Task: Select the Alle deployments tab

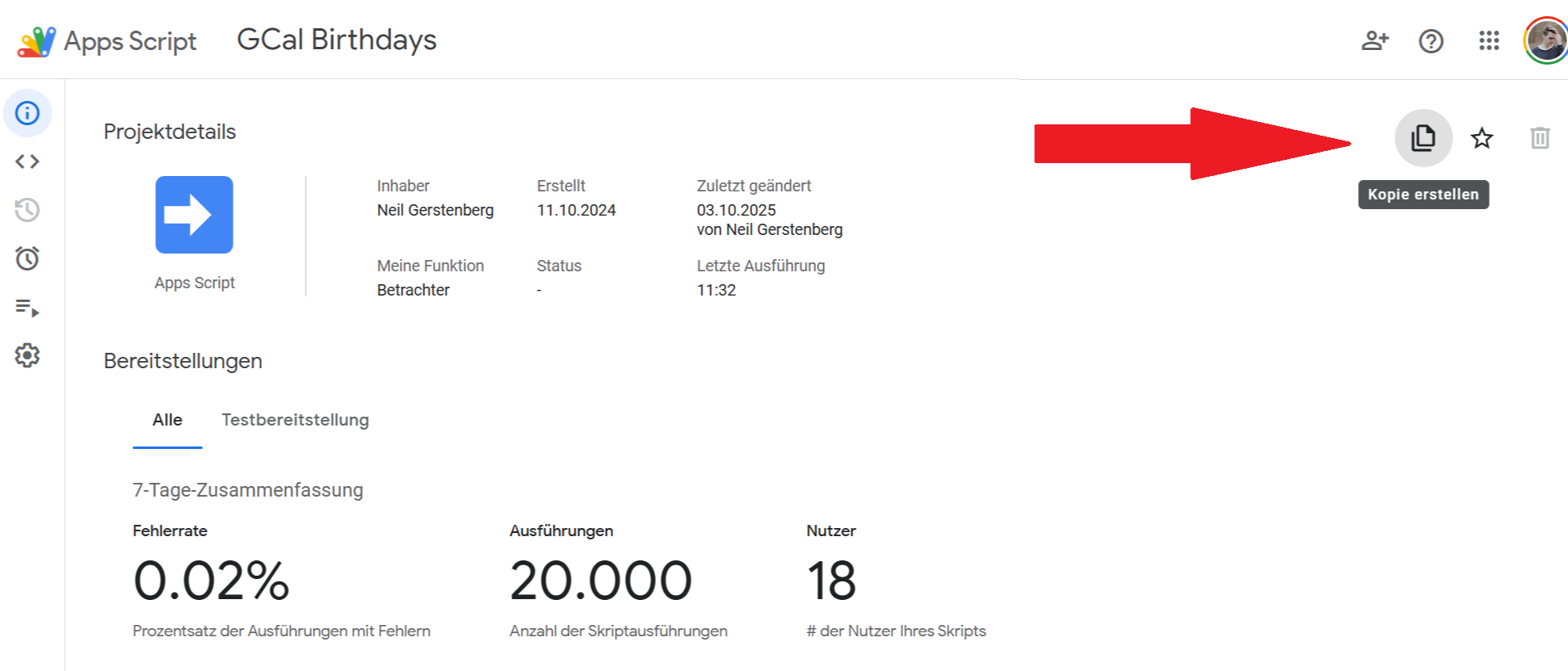Action: pyautogui.click(x=167, y=420)
